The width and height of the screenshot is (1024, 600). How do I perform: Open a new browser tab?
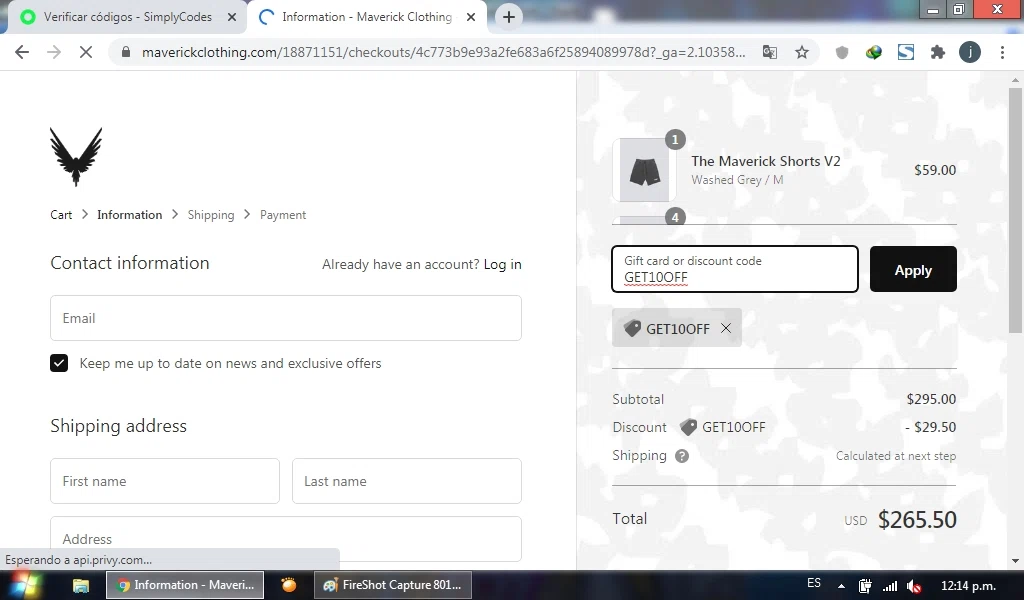pyautogui.click(x=509, y=17)
